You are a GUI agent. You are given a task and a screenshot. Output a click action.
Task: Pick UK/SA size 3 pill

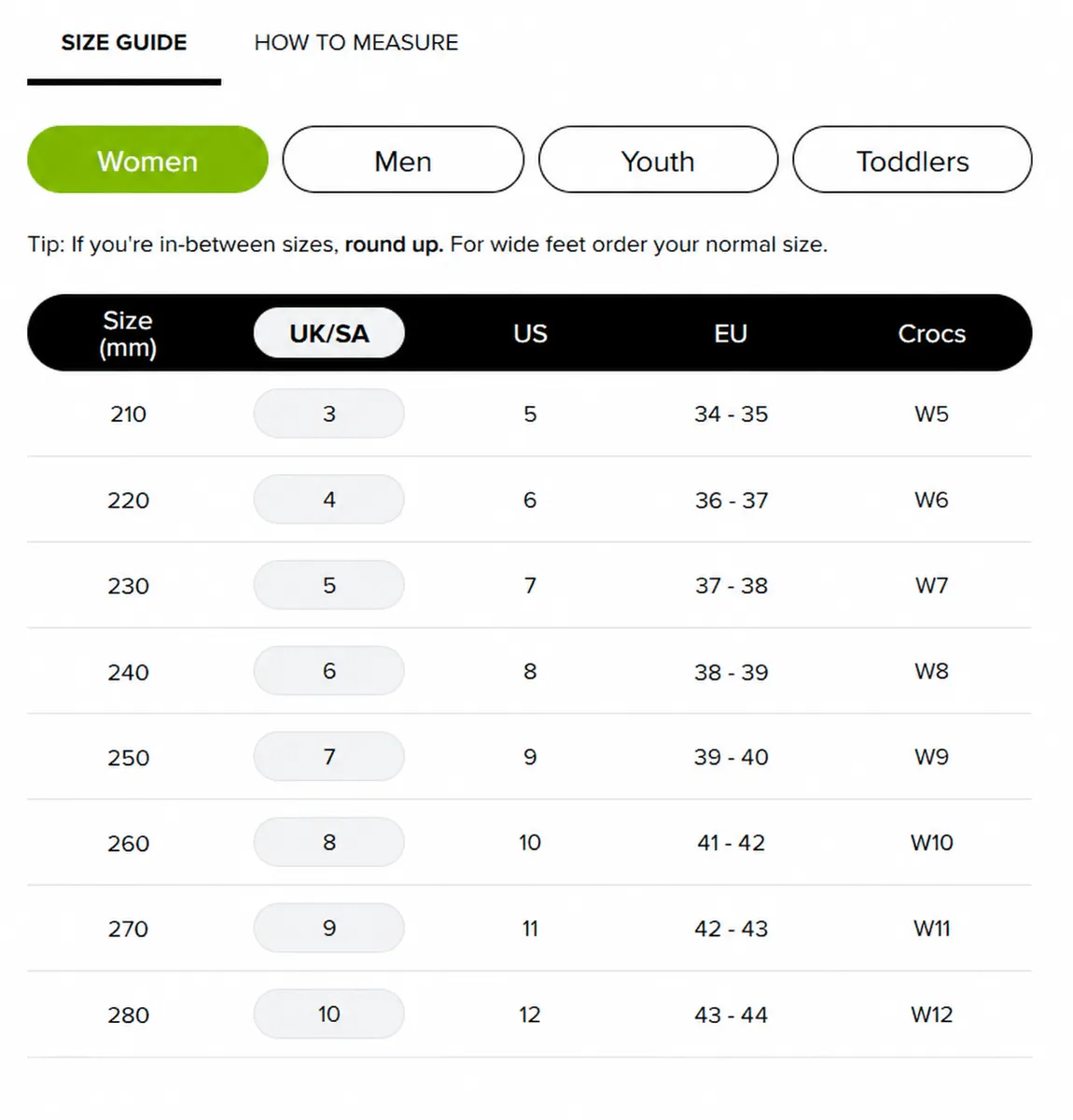coord(329,413)
